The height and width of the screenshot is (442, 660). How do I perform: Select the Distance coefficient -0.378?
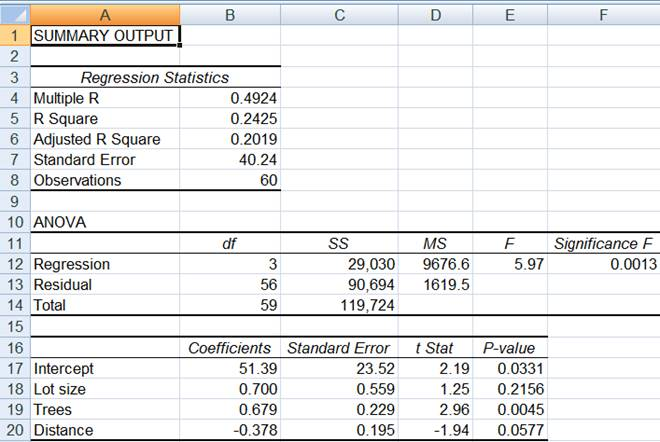231,430
